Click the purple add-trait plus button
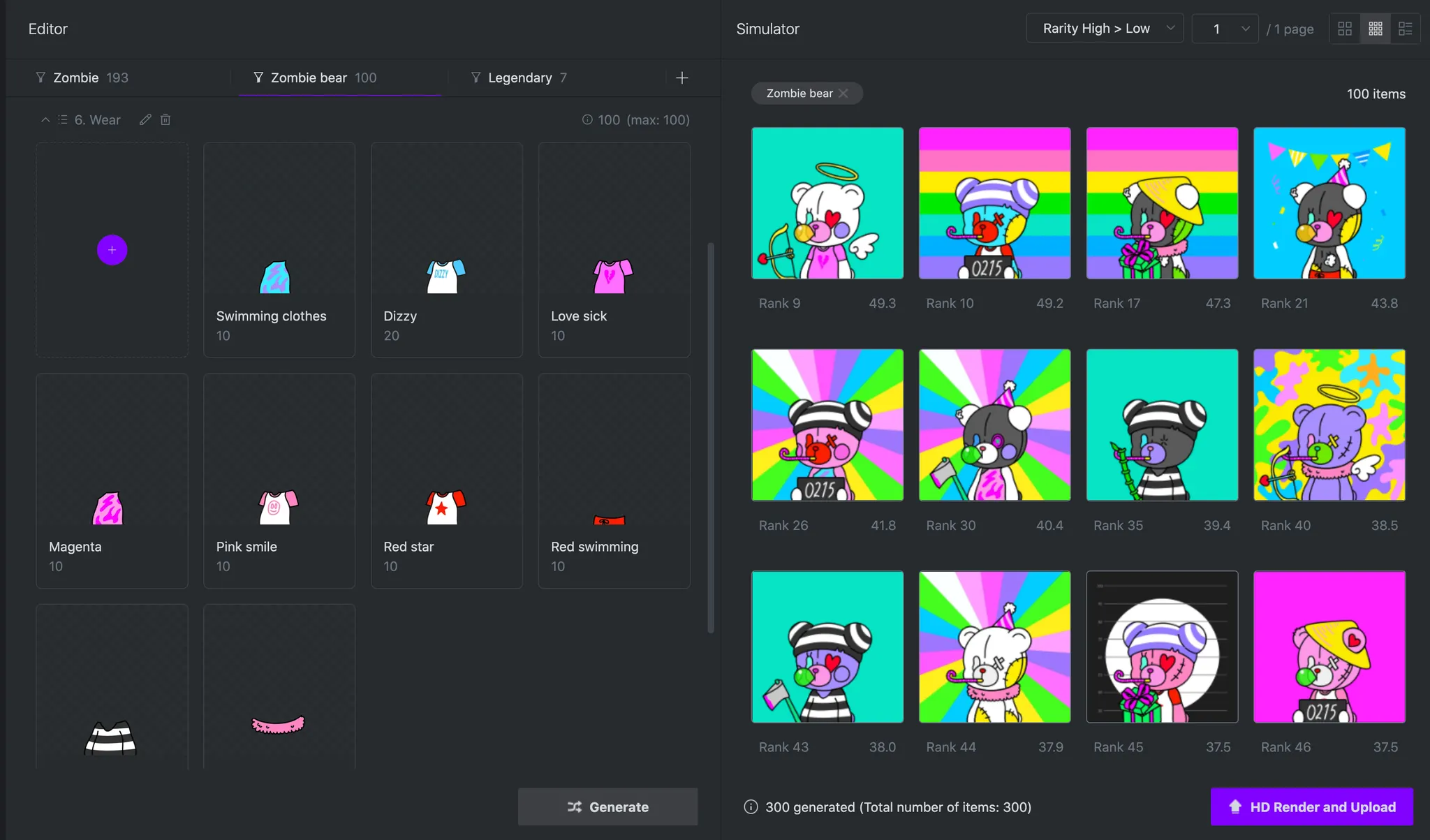 coord(112,250)
